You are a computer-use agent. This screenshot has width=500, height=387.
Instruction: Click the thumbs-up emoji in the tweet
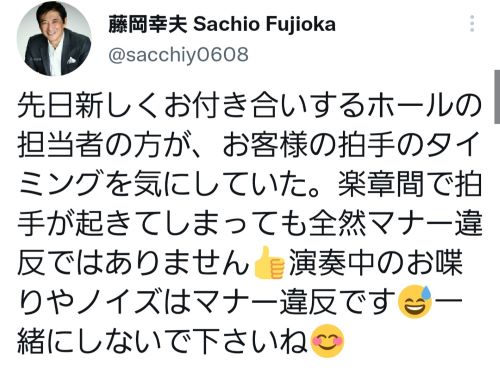(269, 263)
